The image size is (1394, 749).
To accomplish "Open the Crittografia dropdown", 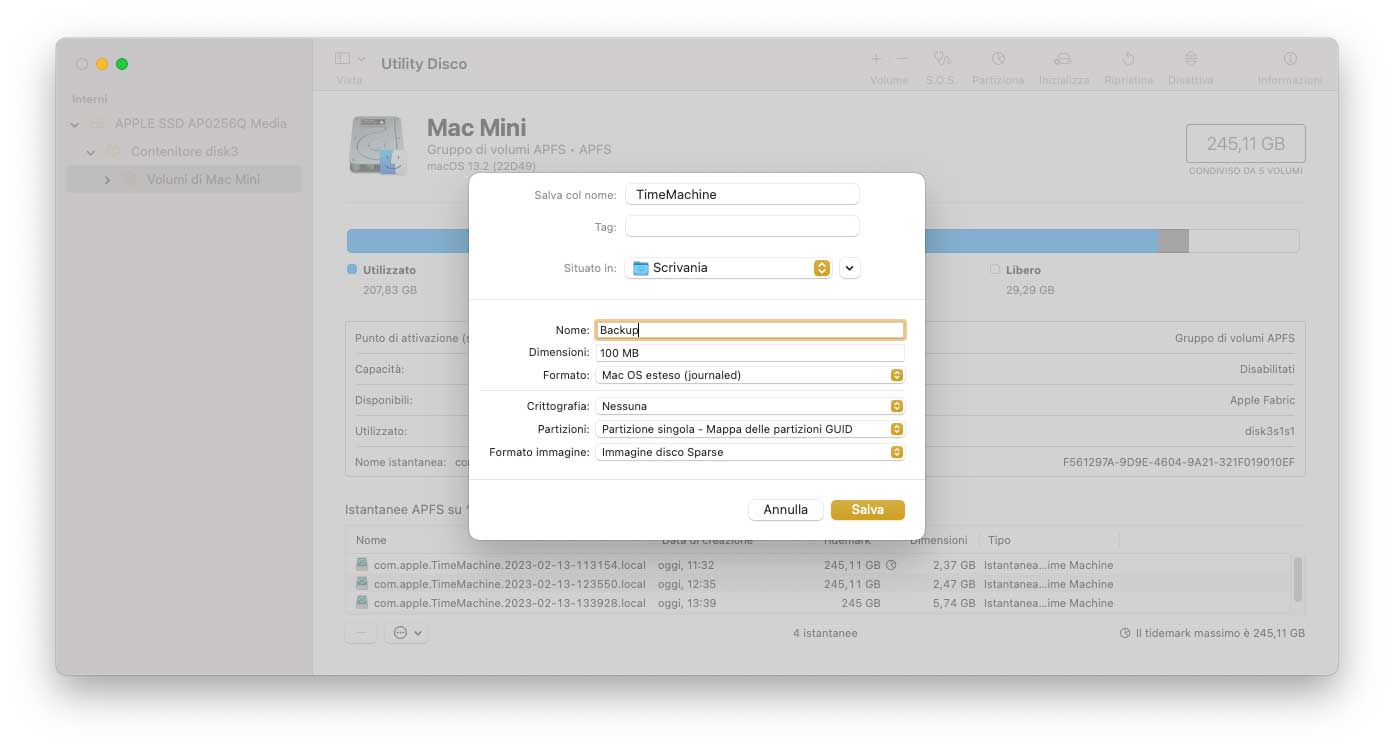I will tap(750, 406).
